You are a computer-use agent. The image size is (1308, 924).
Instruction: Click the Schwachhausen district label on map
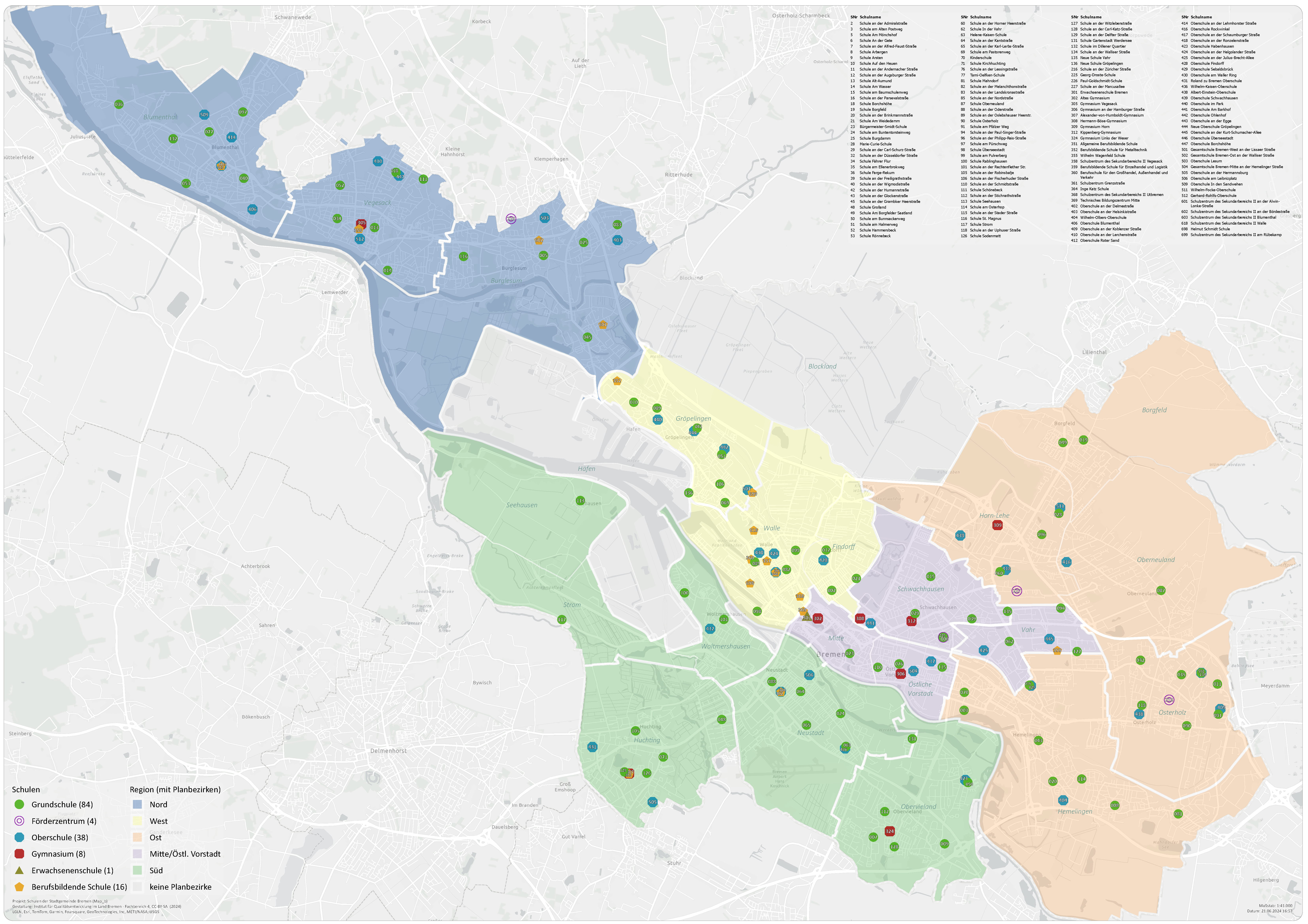click(921, 589)
